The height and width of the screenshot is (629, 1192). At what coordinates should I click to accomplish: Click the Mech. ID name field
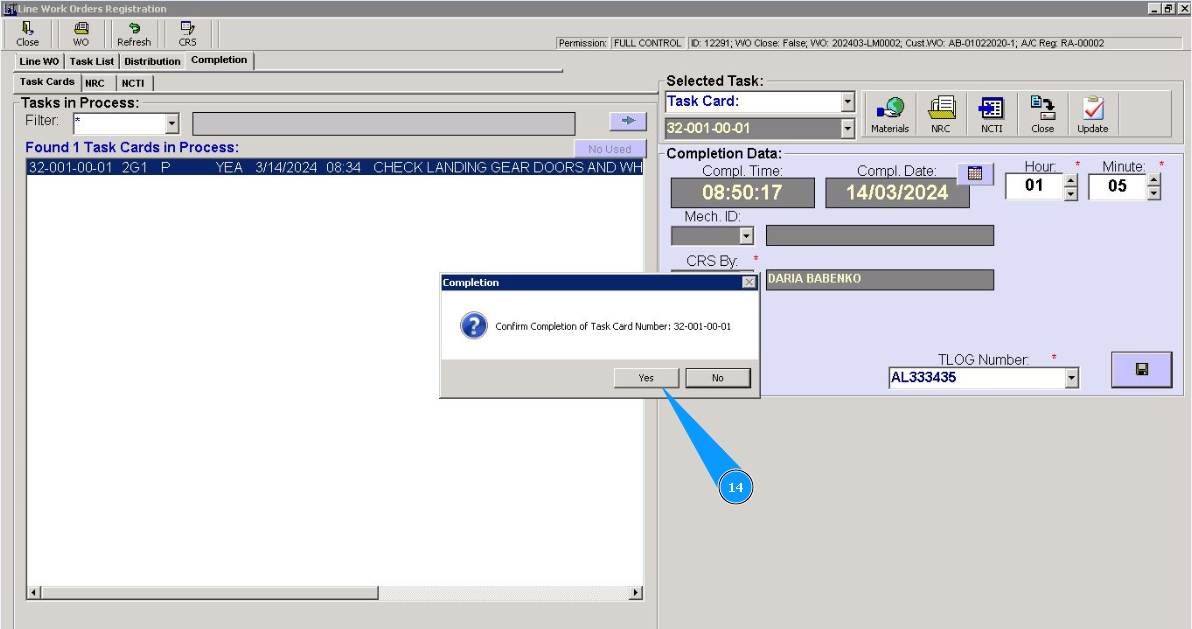[x=880, y=235]
